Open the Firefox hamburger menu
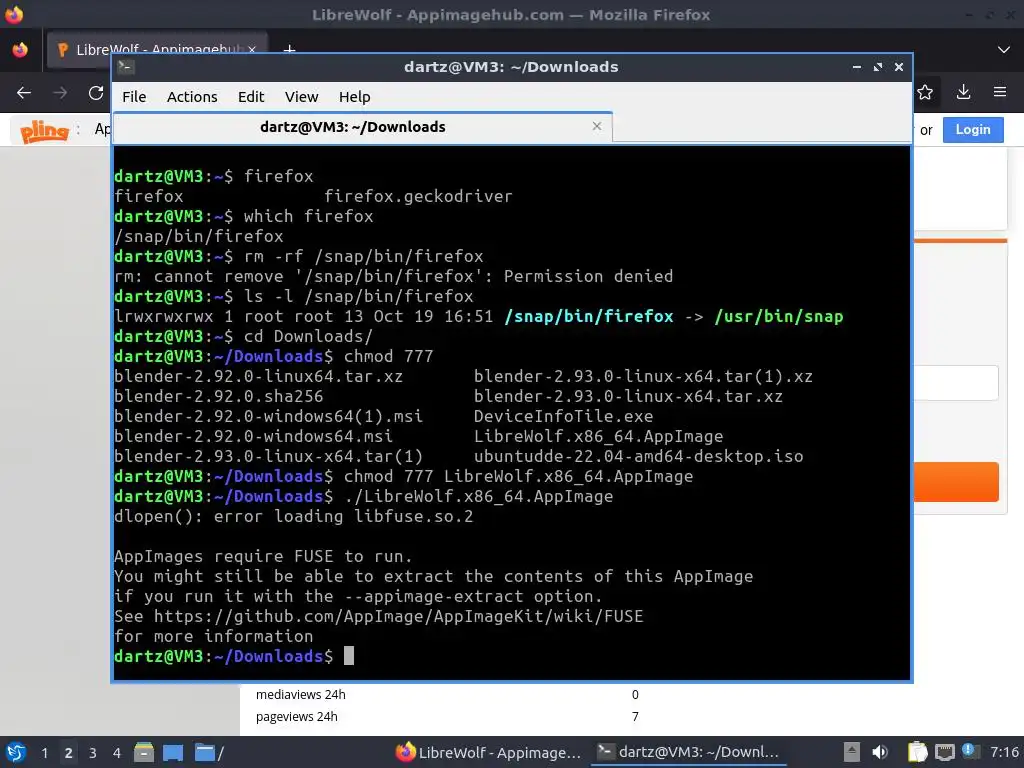The width and height of the screenshot is (1024, 768). [x=1000, y=92]
